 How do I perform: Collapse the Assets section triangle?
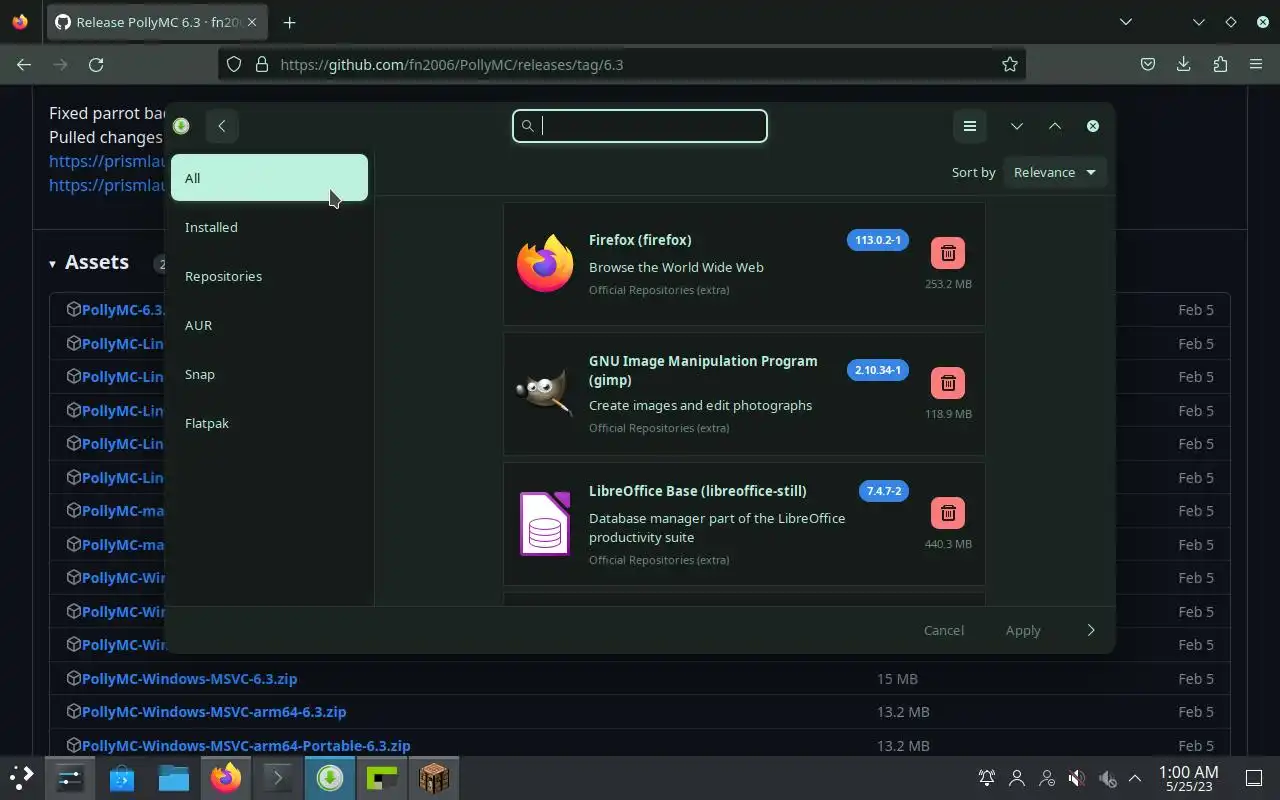[52, 264]
